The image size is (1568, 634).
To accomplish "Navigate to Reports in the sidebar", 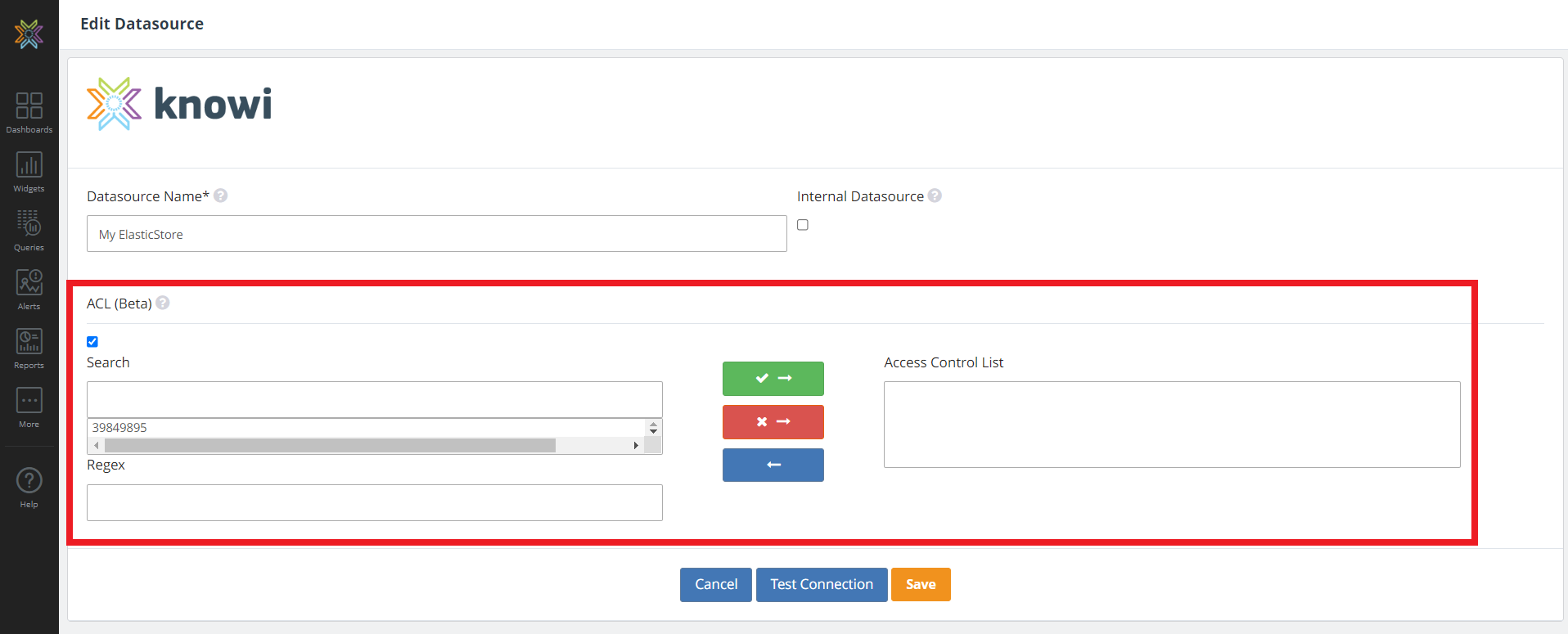I will tap(29, 348).
